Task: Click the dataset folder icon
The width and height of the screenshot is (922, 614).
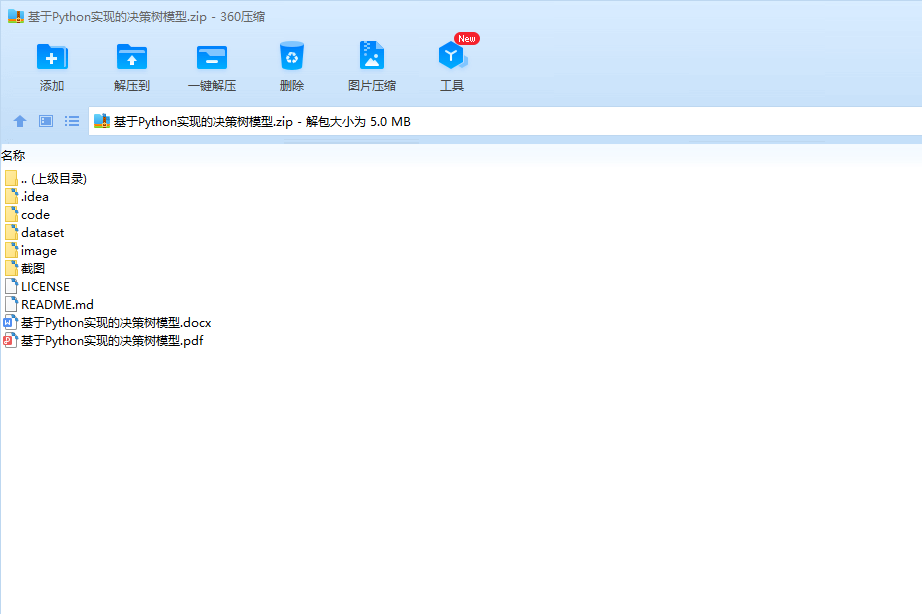Action: tap(11, 233)
